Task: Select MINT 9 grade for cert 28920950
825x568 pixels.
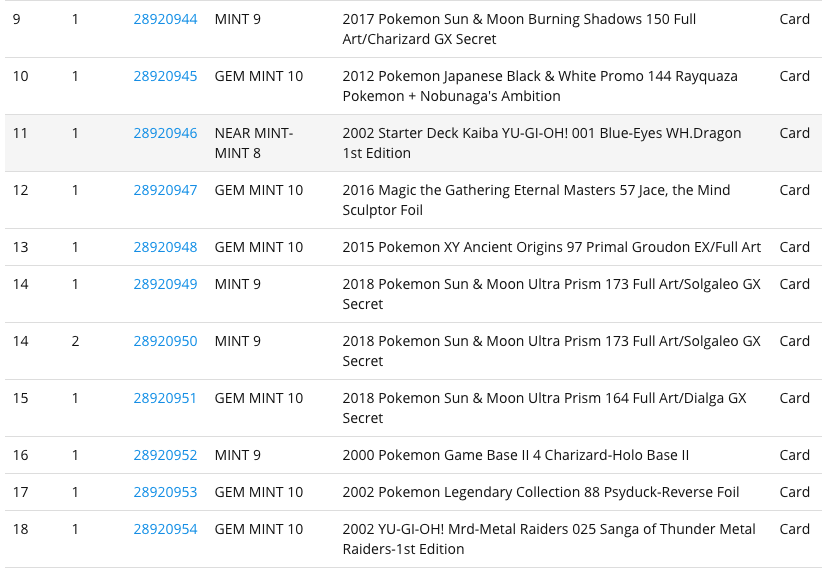Action: (x=238, y=341)
